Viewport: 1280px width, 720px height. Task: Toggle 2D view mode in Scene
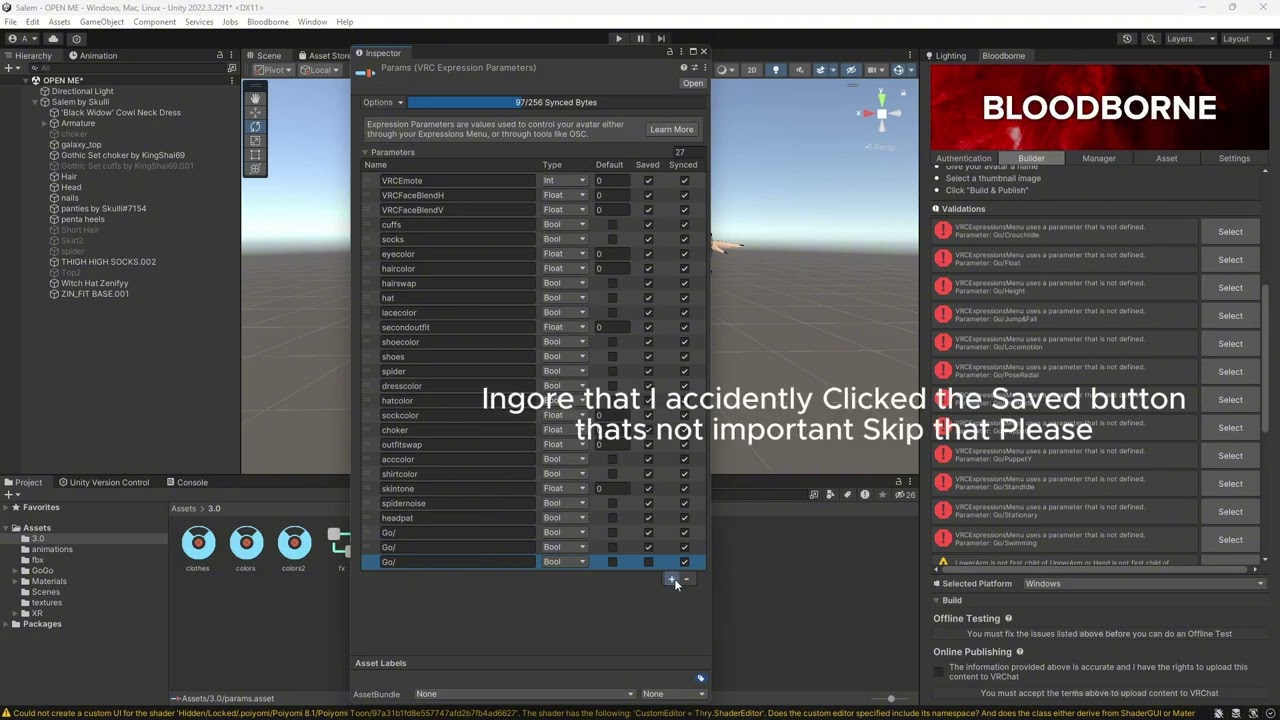click(751, 70)
